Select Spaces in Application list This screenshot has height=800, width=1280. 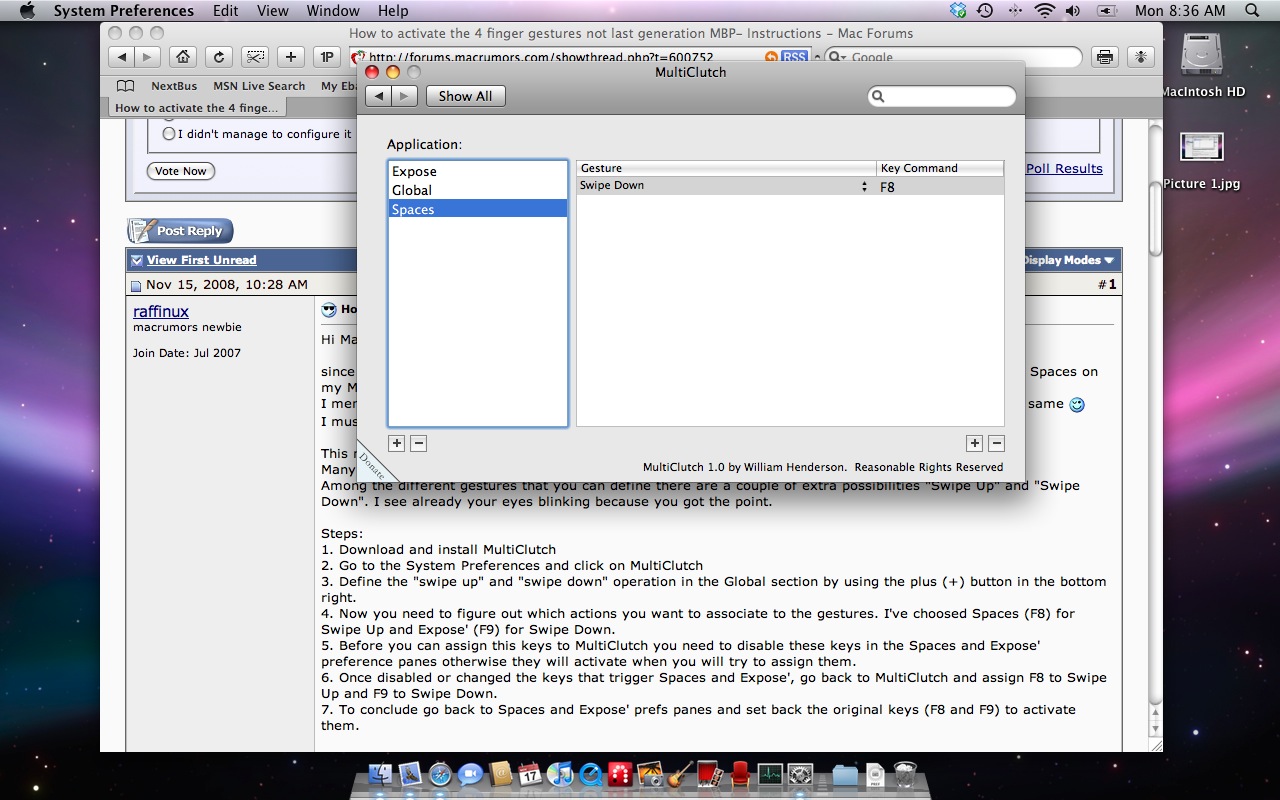478,209
